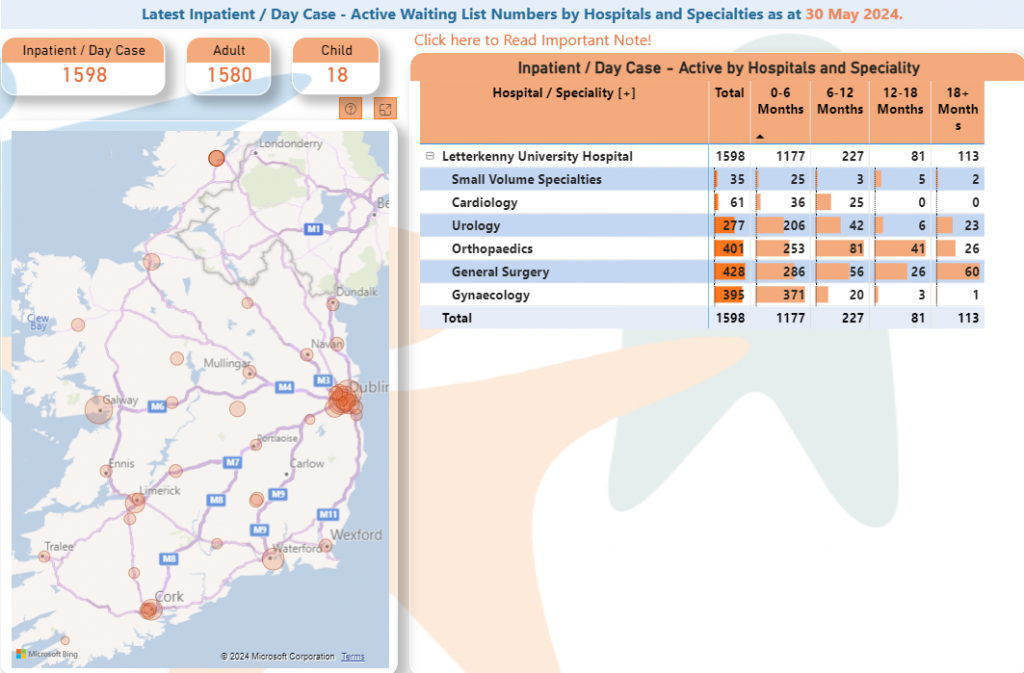Click the M1 motorway shield on the map
The image size is (1024, 673).
coord(313,228)
